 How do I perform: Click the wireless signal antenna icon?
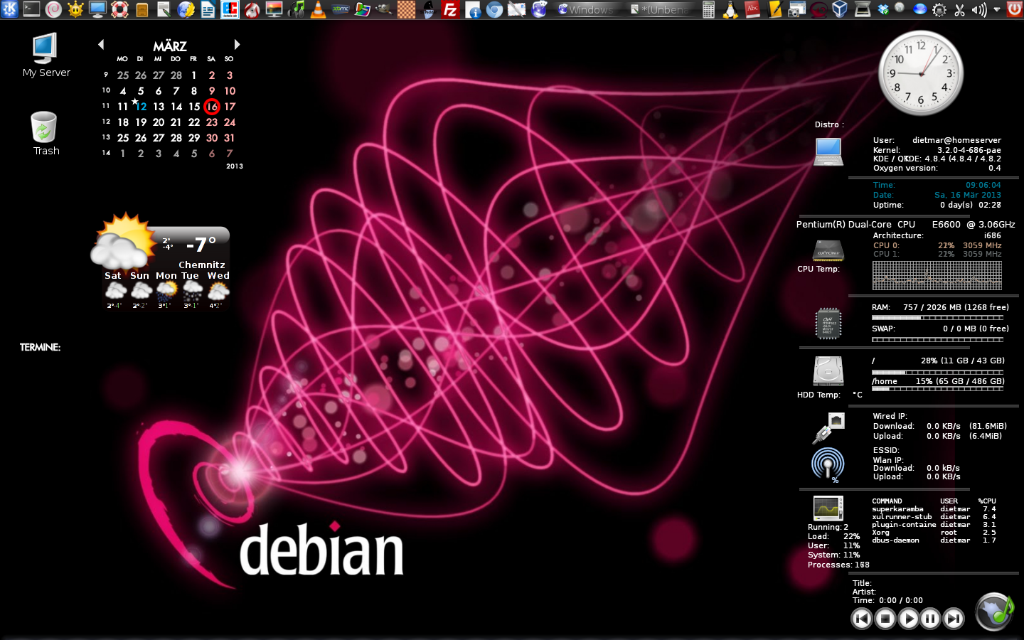(827, 465)
